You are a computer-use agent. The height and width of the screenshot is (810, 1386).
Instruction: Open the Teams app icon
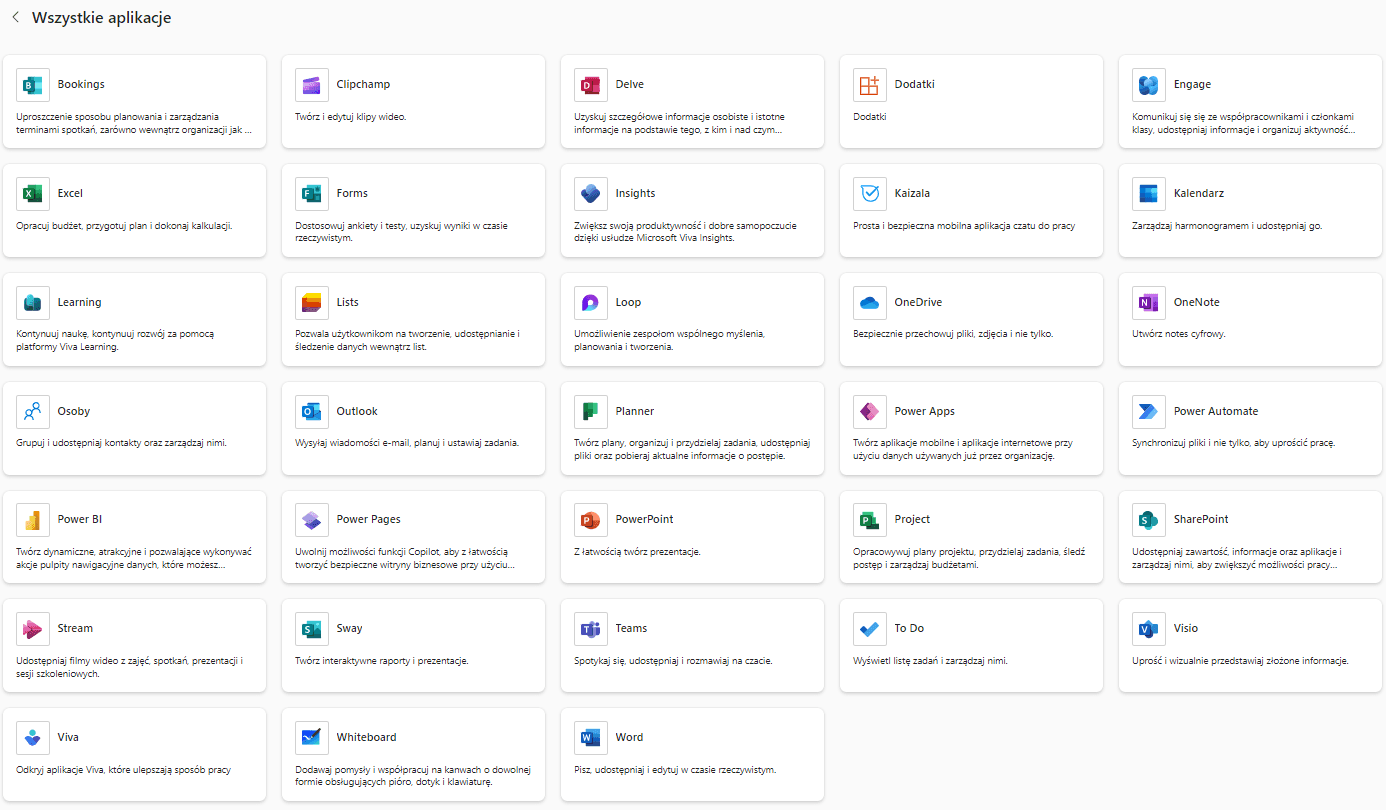[591, 629]
